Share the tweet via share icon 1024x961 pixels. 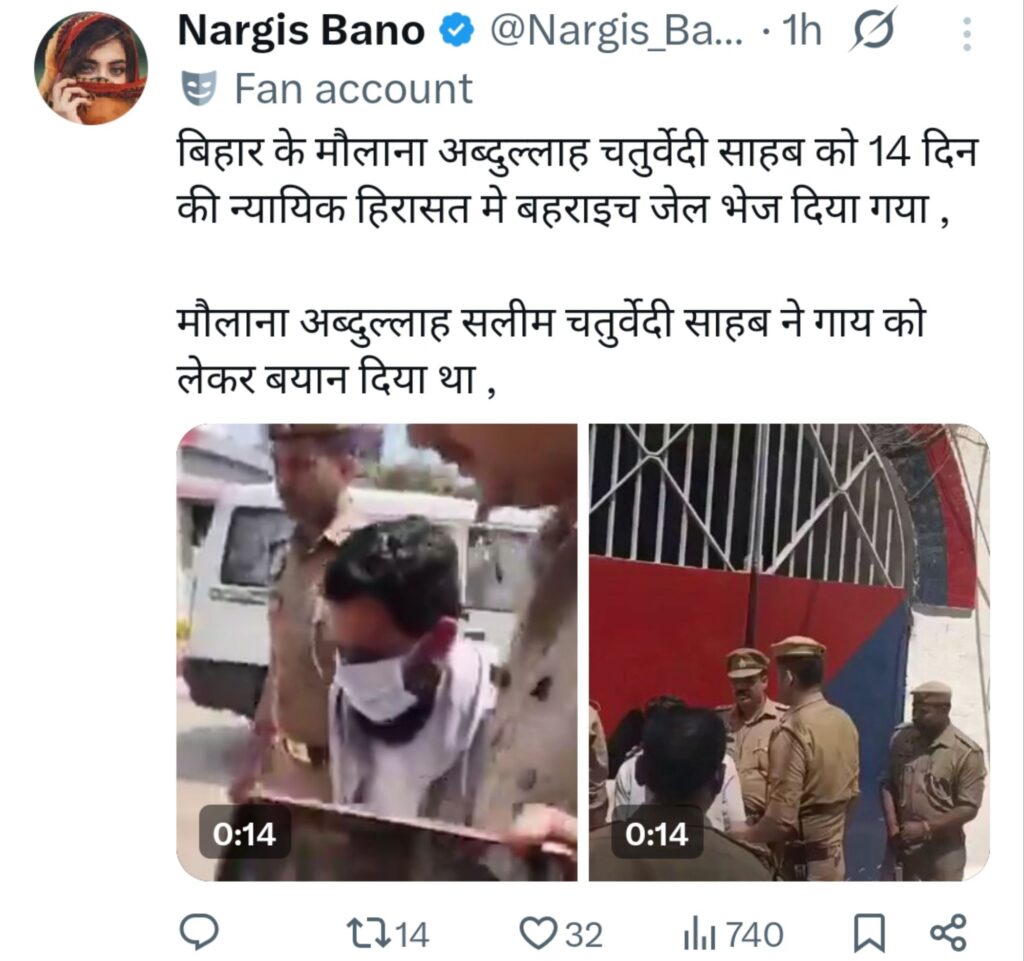point(948,932)
